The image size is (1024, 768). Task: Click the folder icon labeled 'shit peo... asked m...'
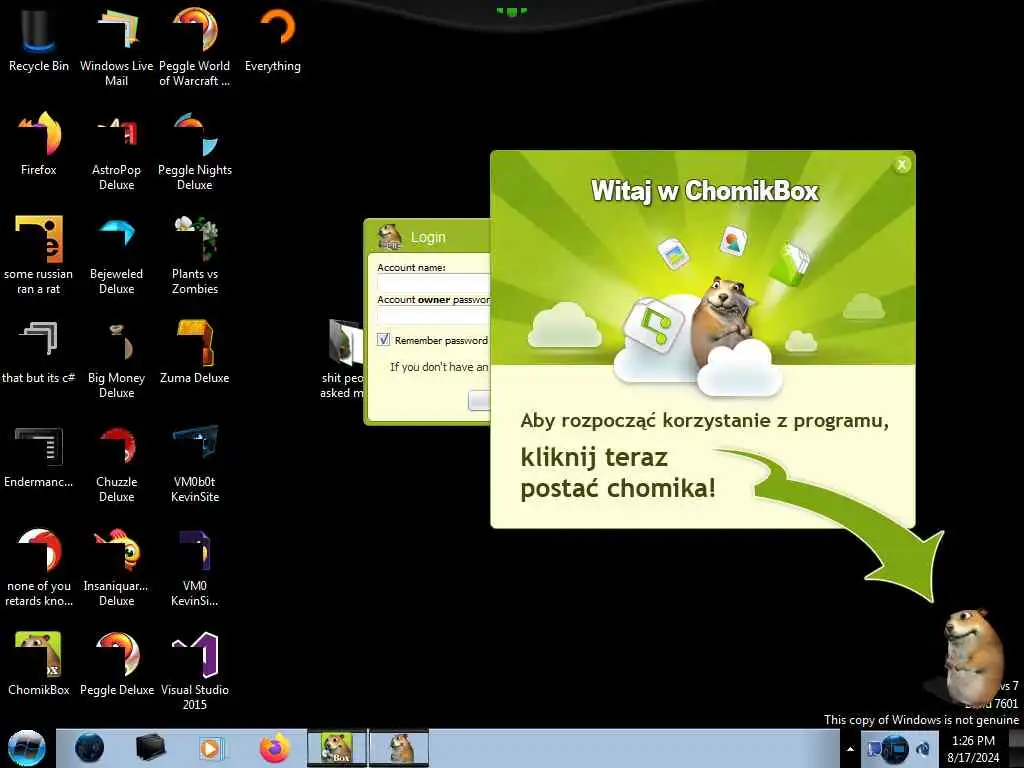(344, 358)
